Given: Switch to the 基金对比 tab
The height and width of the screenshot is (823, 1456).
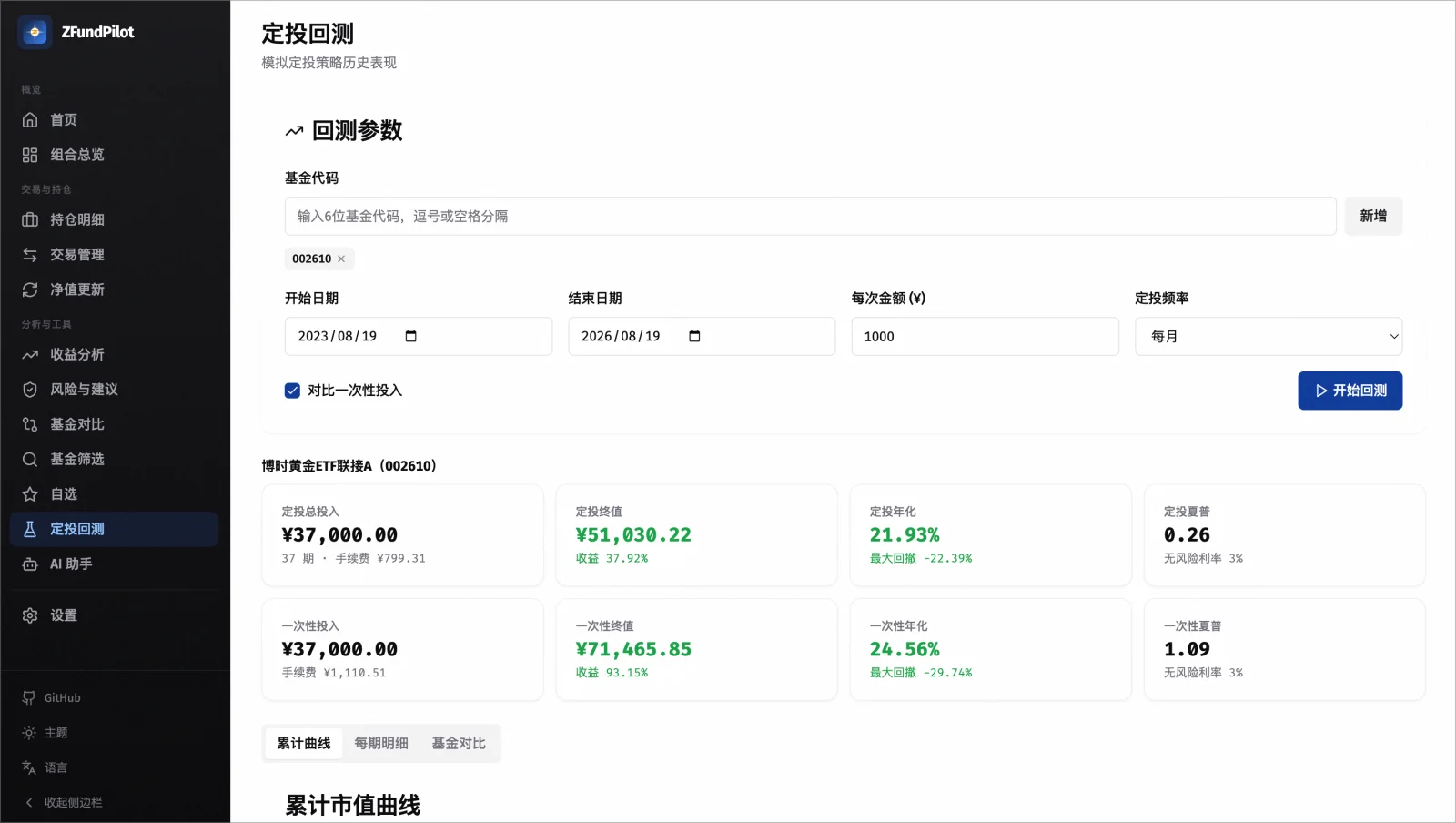Looking at the screenshot, I should [459, 744].
